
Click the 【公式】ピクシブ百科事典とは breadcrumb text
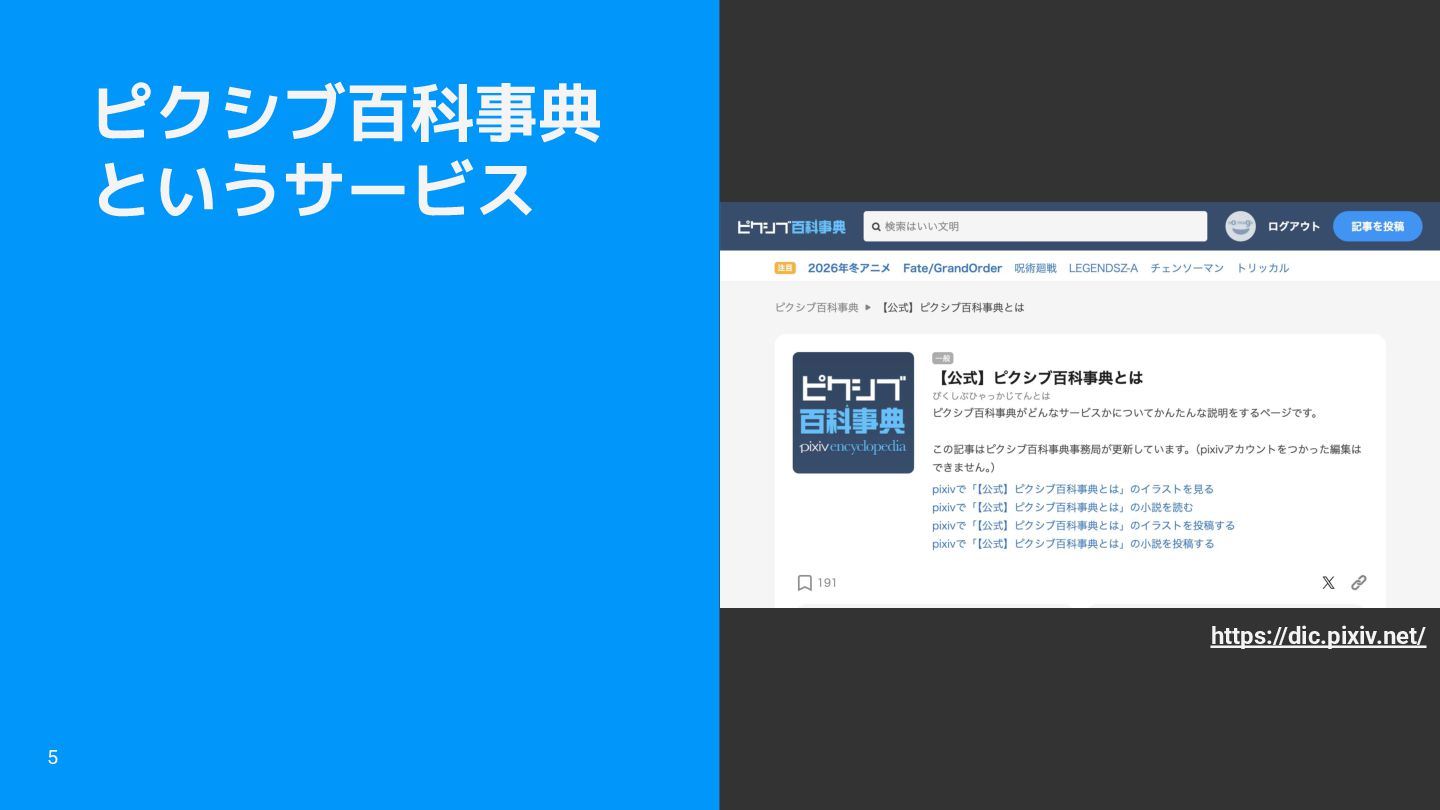click(x=952, y=307)
